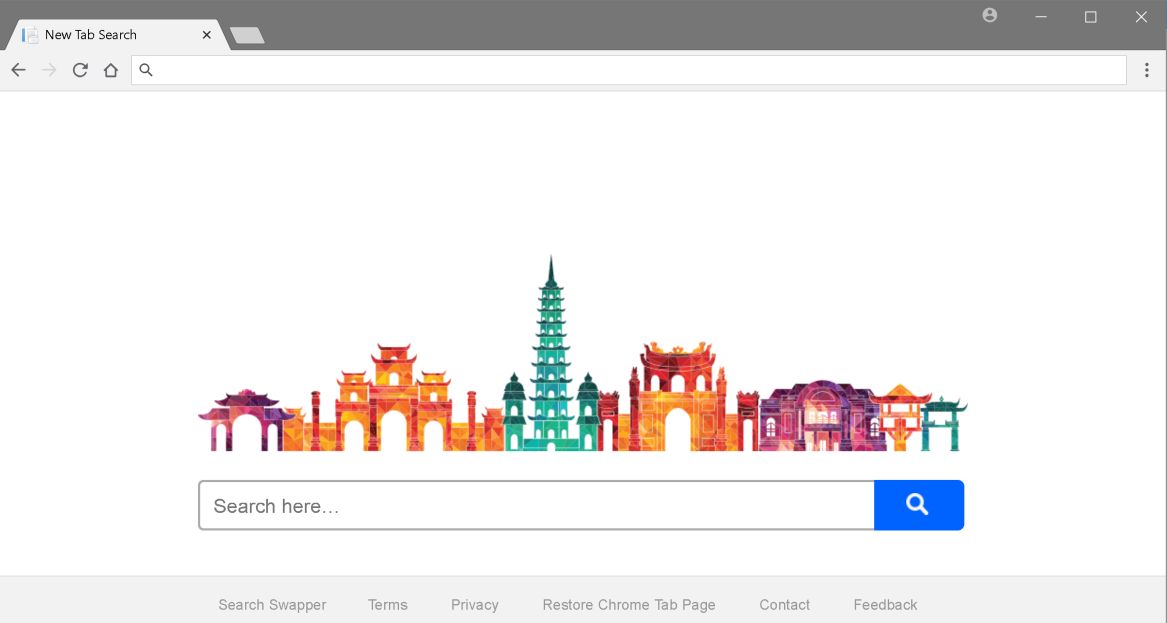Click the colorful city skyline image

click(583, 354)
